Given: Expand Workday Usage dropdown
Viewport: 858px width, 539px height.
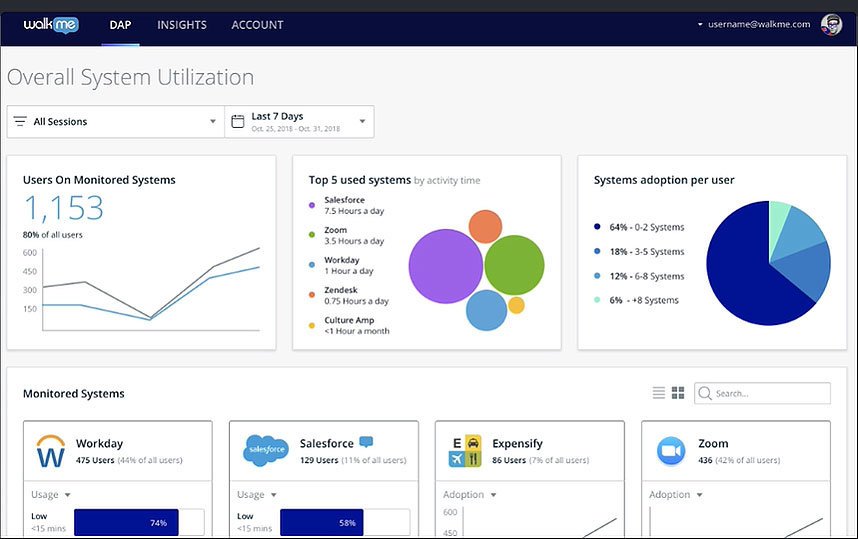Looking at the screenshot, I should [x=51, y=495].
